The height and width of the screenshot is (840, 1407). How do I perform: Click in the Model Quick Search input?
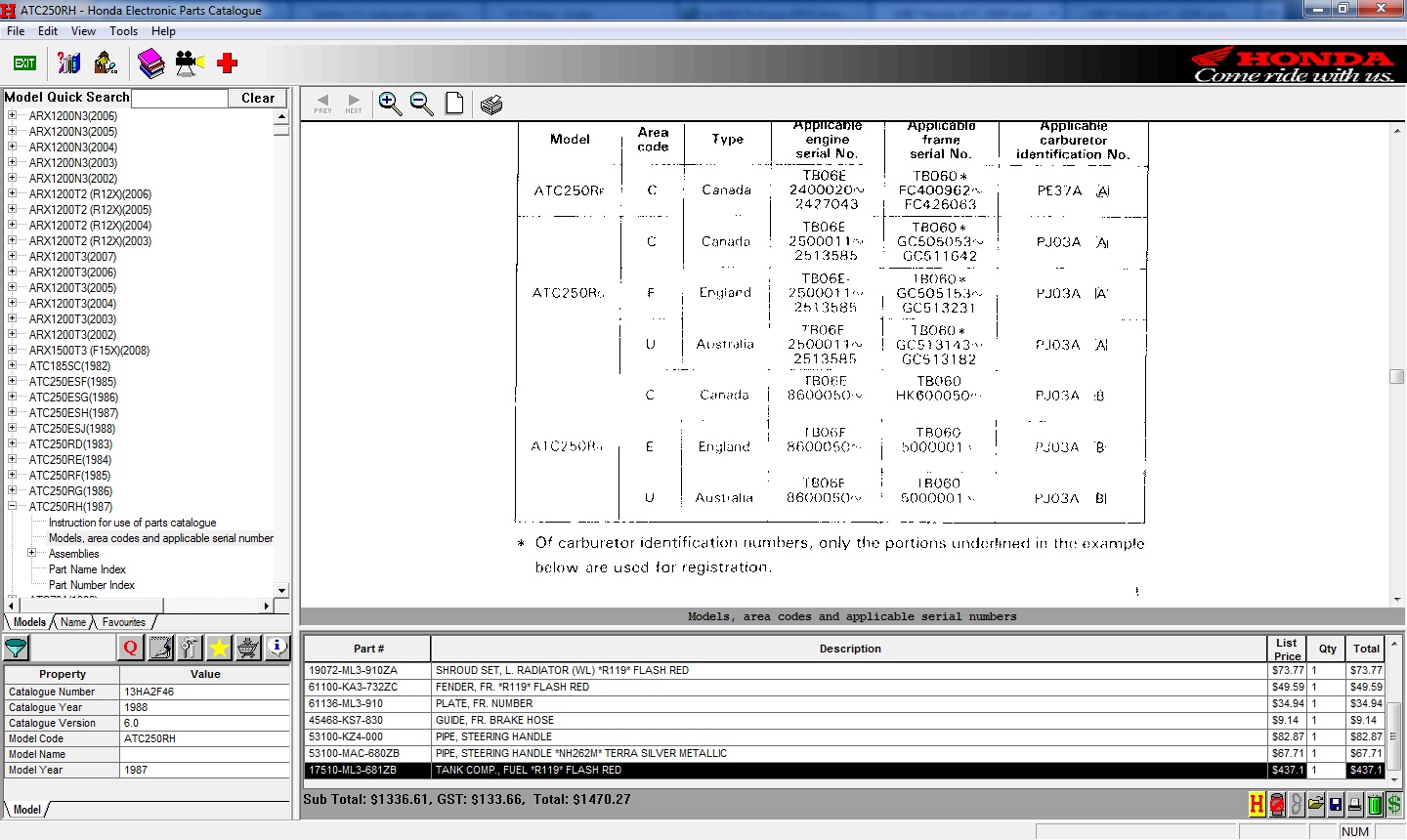coord(180,98)
